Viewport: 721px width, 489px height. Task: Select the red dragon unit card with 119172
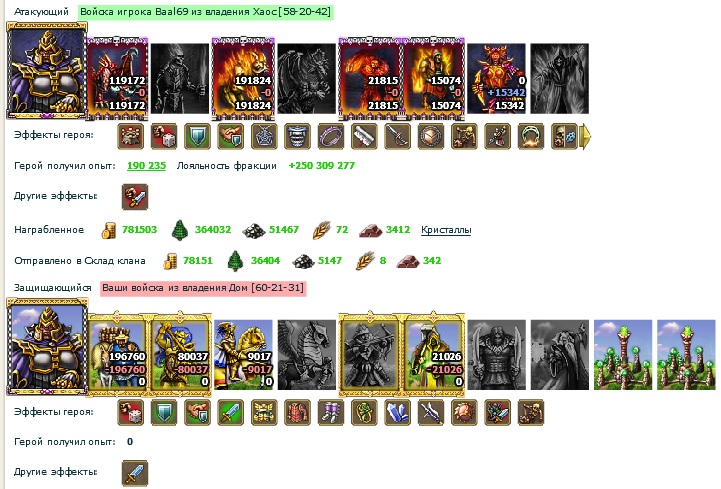[x=117, y=78]
